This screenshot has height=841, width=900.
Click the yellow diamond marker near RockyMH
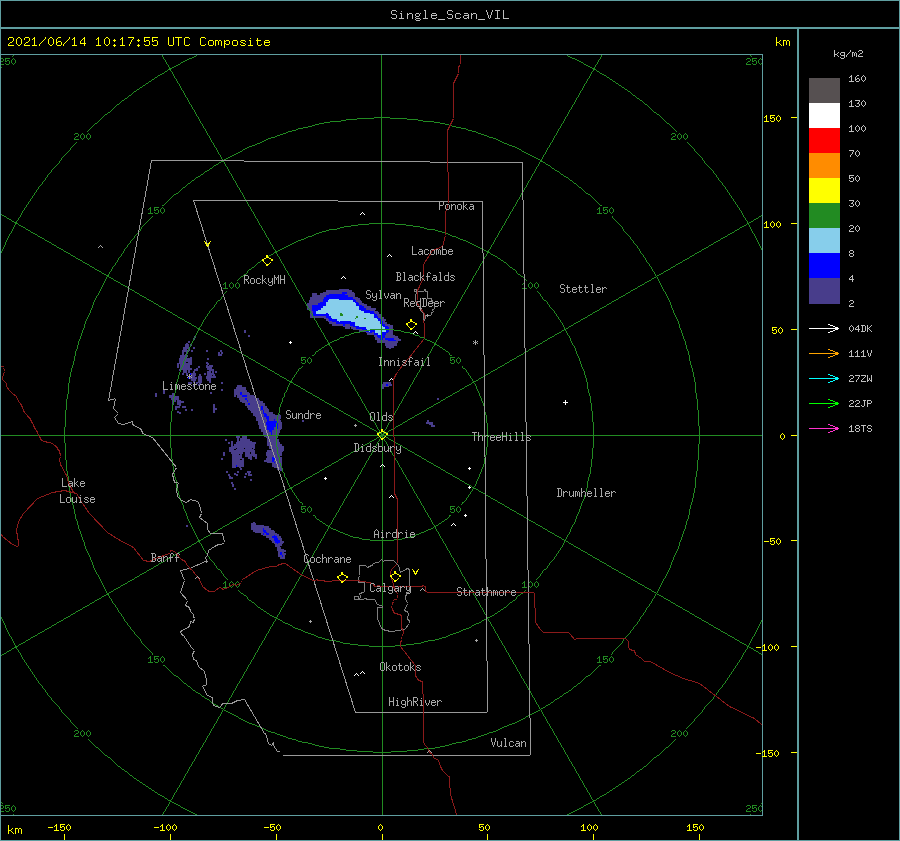click(x=267, y=261)
